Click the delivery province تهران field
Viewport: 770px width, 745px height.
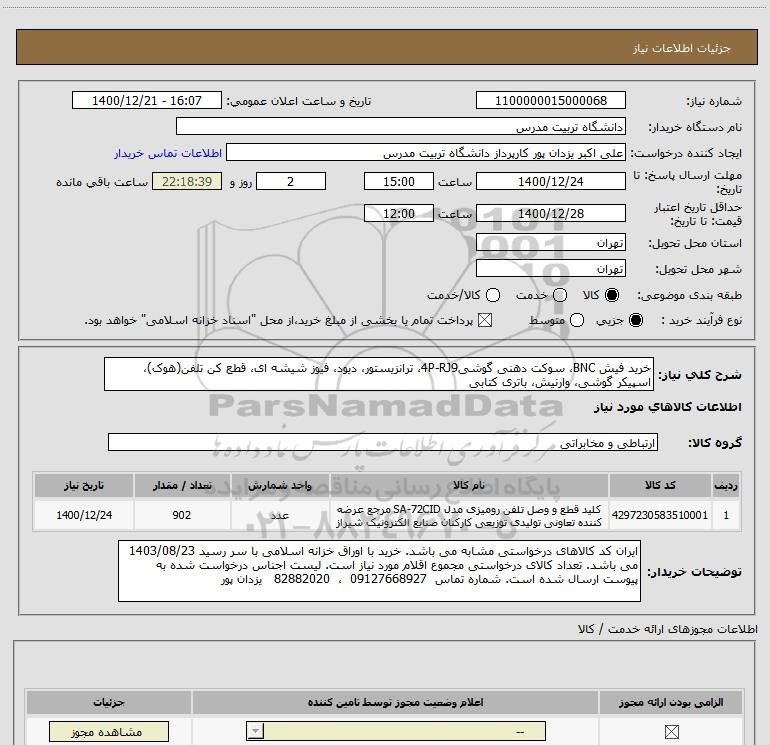click(x=550, y=243)
